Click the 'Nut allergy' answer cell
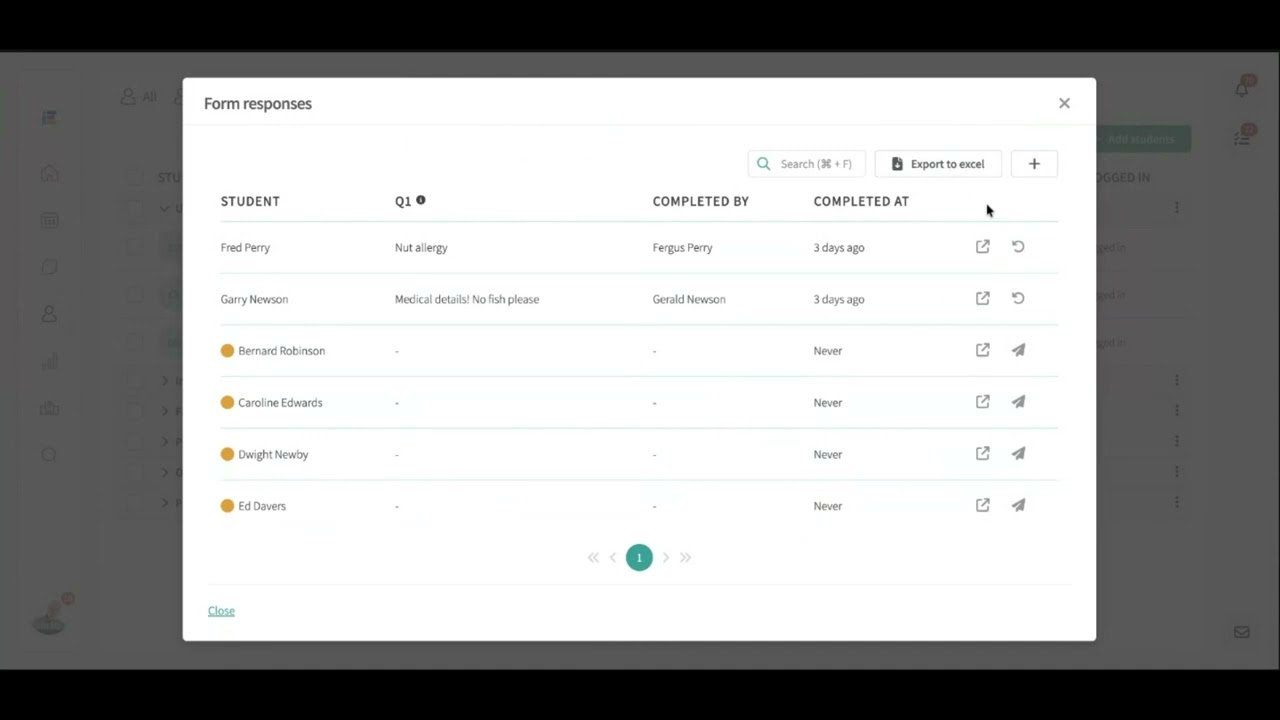Viewport: 1280px width, 720px height. coord(421,247)
